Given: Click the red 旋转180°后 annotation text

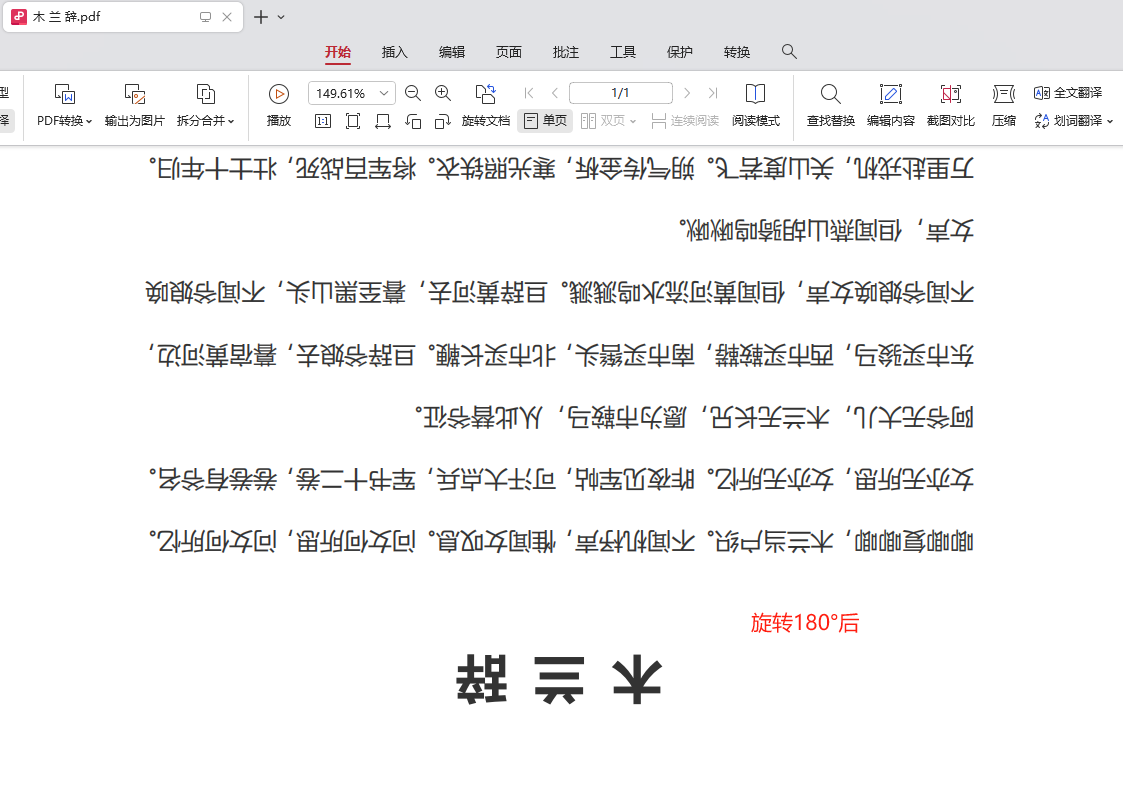Looking at the screenshot, I should coord(805,623).
